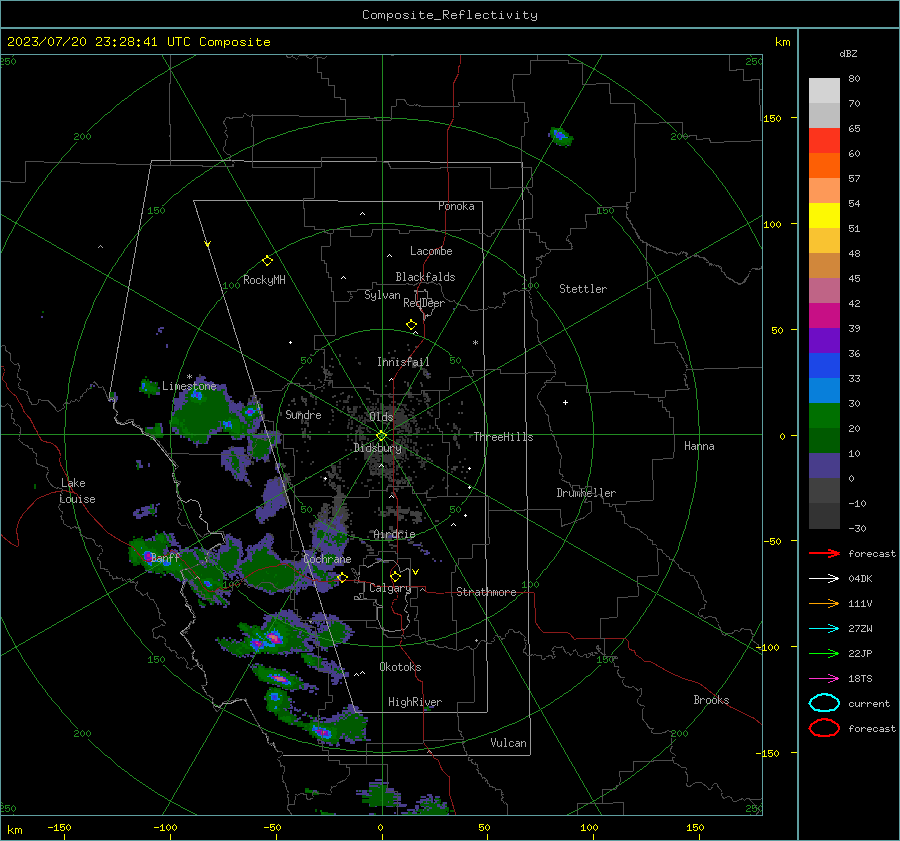The image size is (900, 841).
Task: Click the Sylvan town label
Action: [x=382, y=295]
